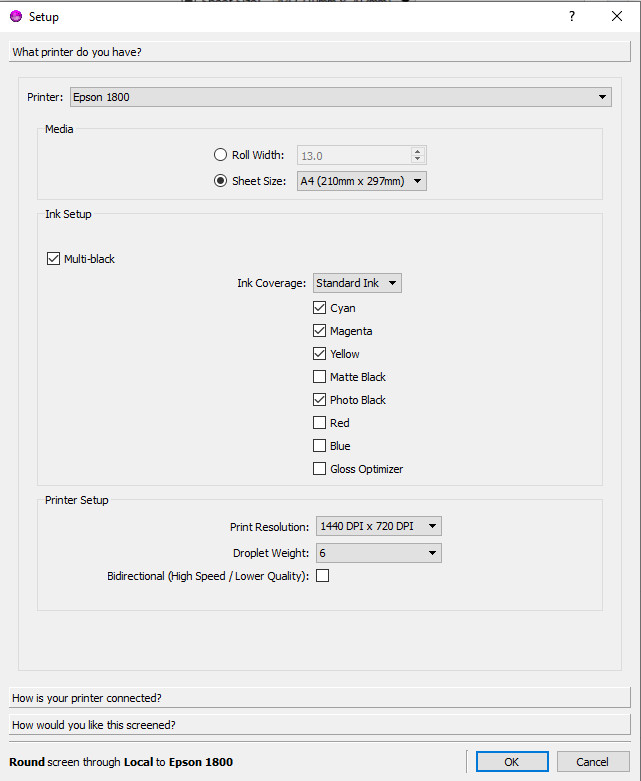Click the OK button
This screenshot has height=781, width=641.
point(512,762)
